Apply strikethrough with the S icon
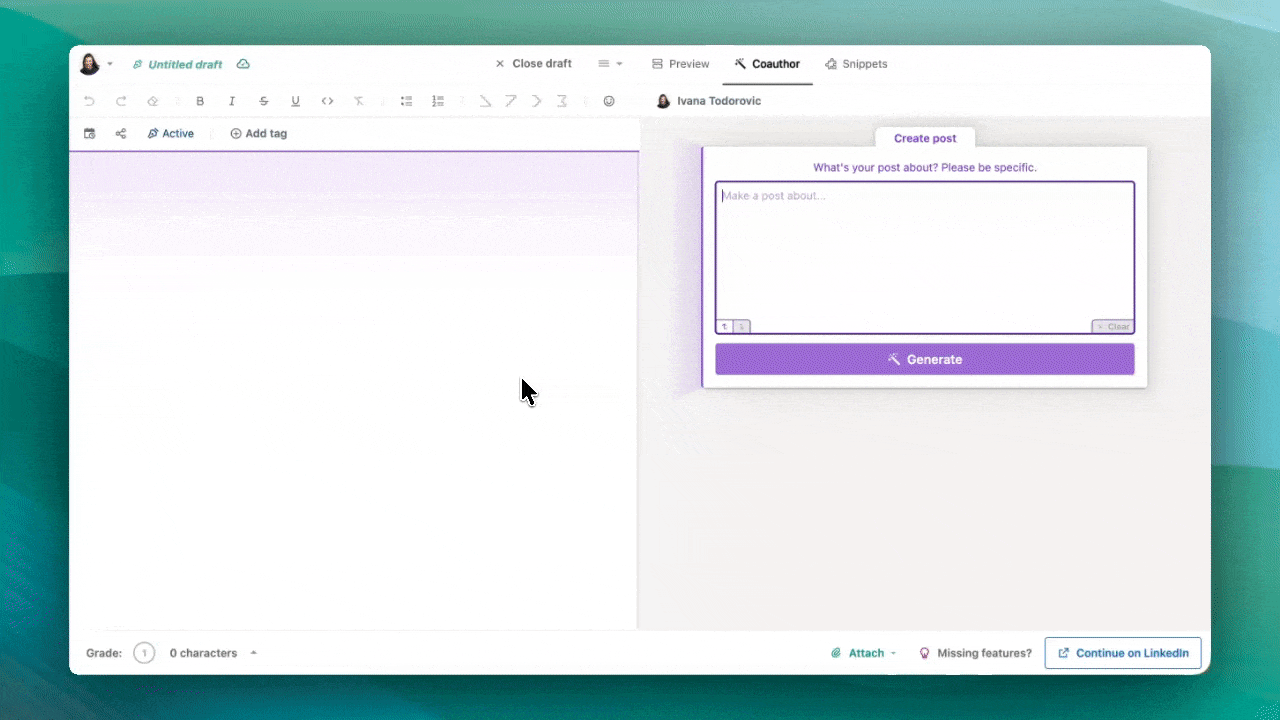1280x720 pixels. [x=264, y=101]
